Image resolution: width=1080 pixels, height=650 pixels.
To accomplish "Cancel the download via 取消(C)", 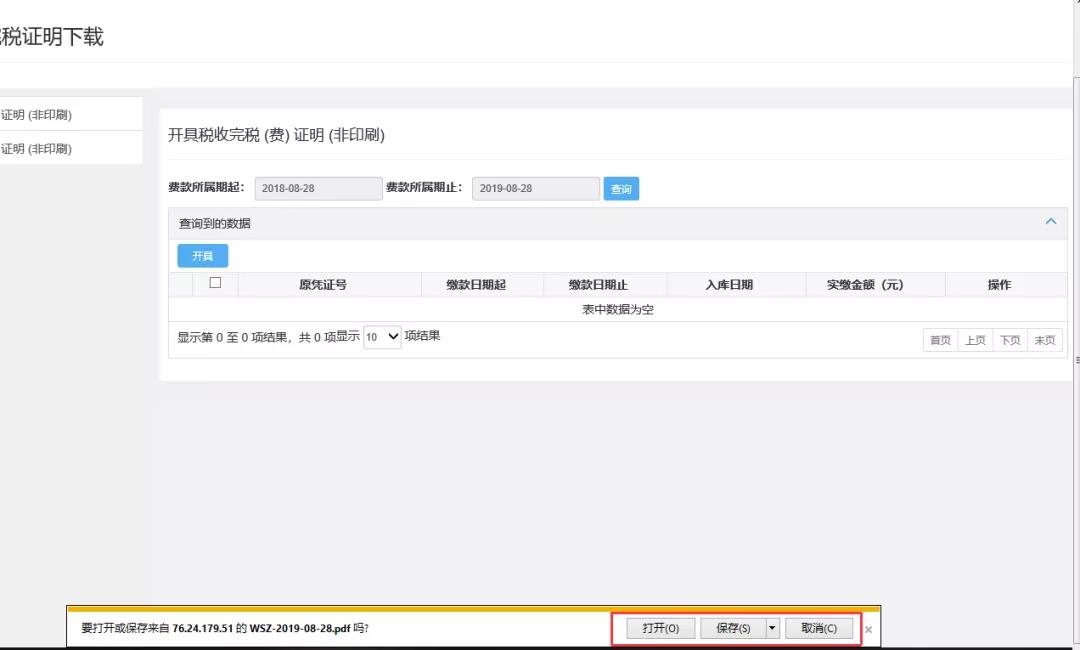I will pyautogui.click(x=819, y=628).
